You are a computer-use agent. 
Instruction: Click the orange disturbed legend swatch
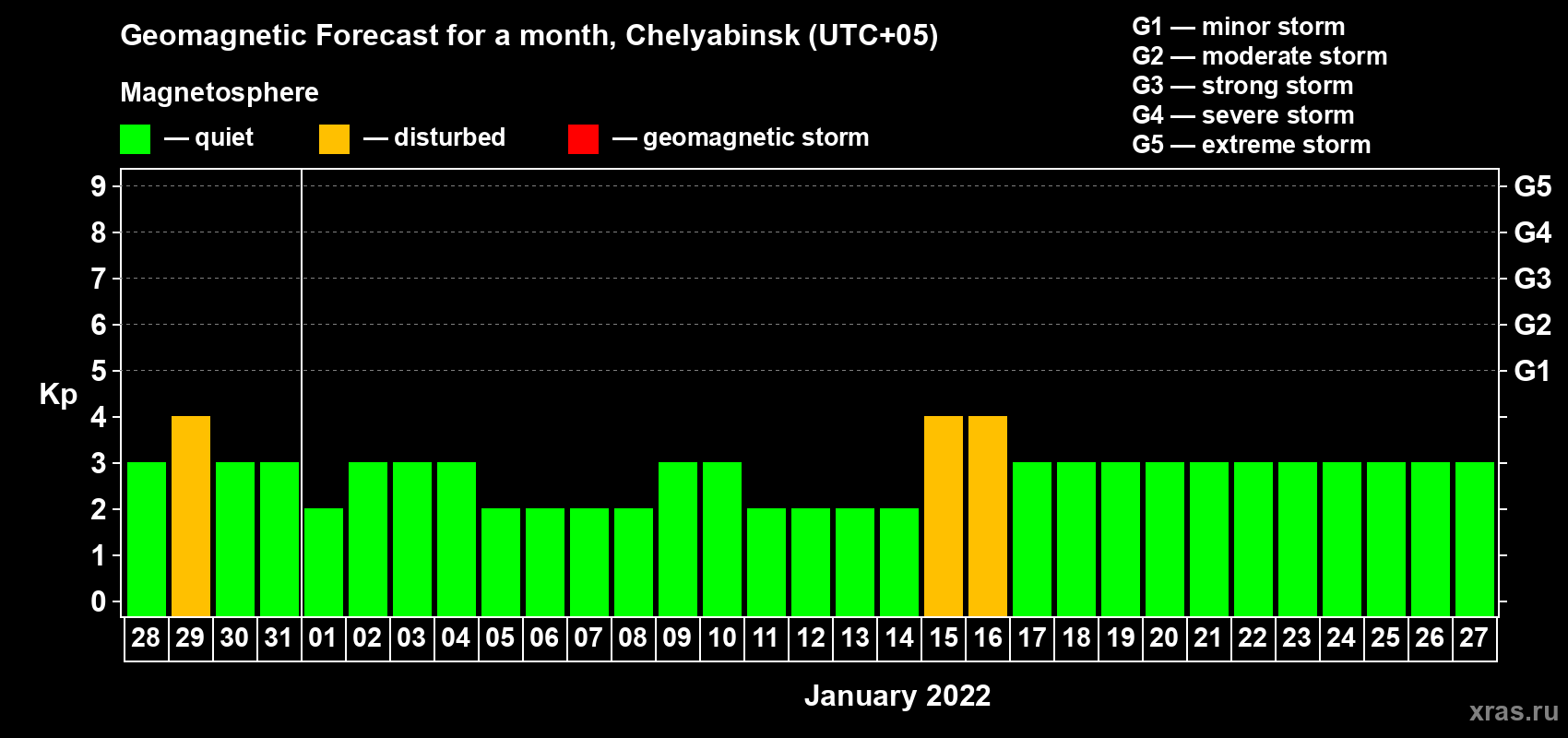click(334, 139)
